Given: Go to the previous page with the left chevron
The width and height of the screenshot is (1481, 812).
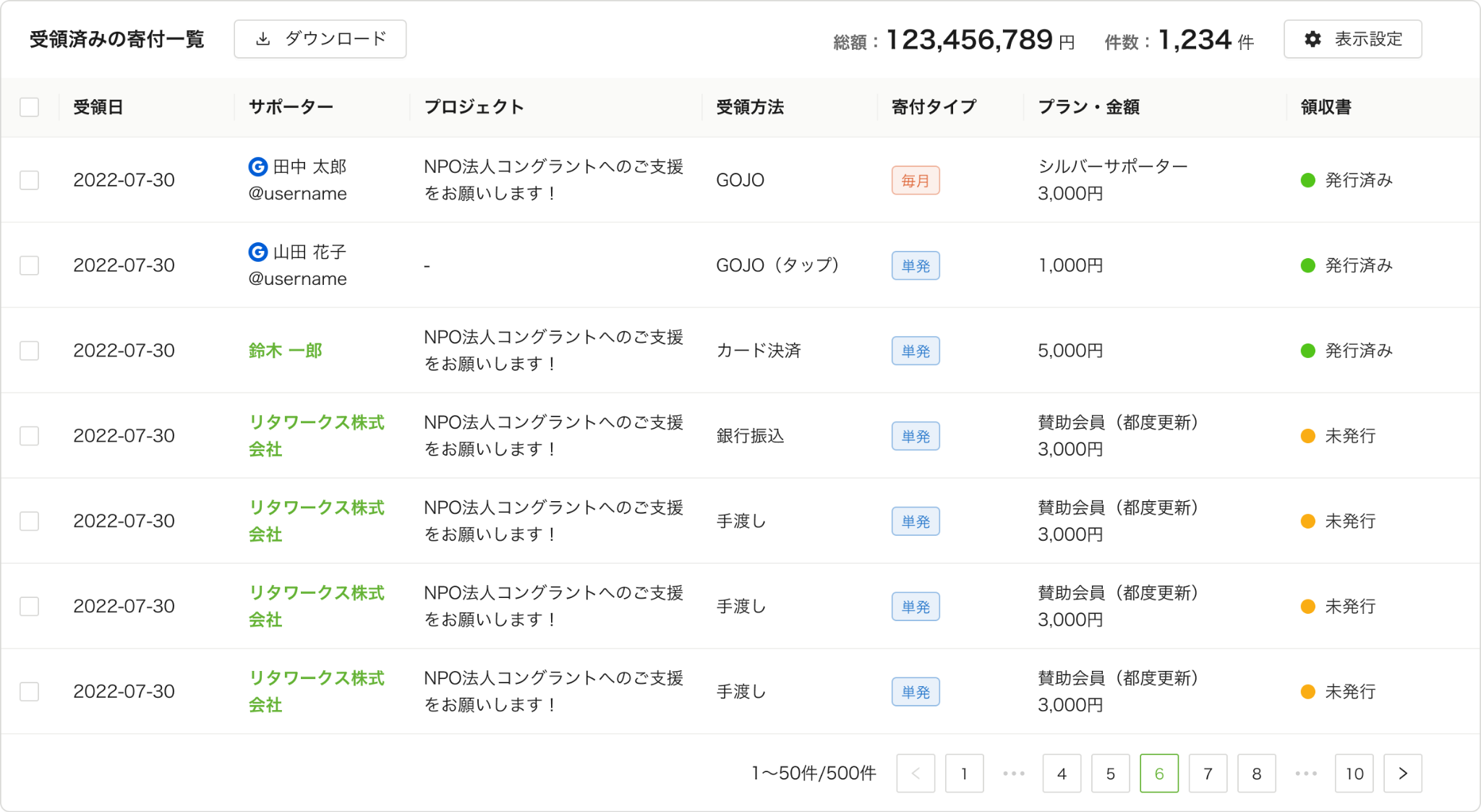Looking at the screenshot, I should pyautogui.click(x=916, y=774).
